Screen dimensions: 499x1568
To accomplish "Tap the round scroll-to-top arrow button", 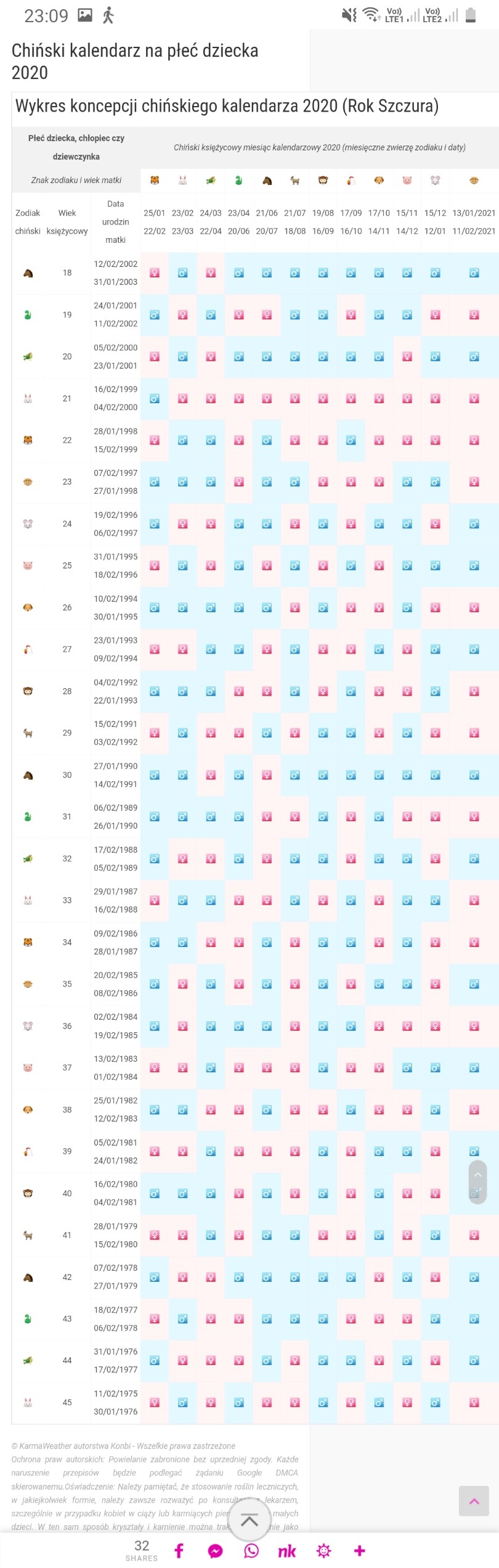I will coord(249,1519).
